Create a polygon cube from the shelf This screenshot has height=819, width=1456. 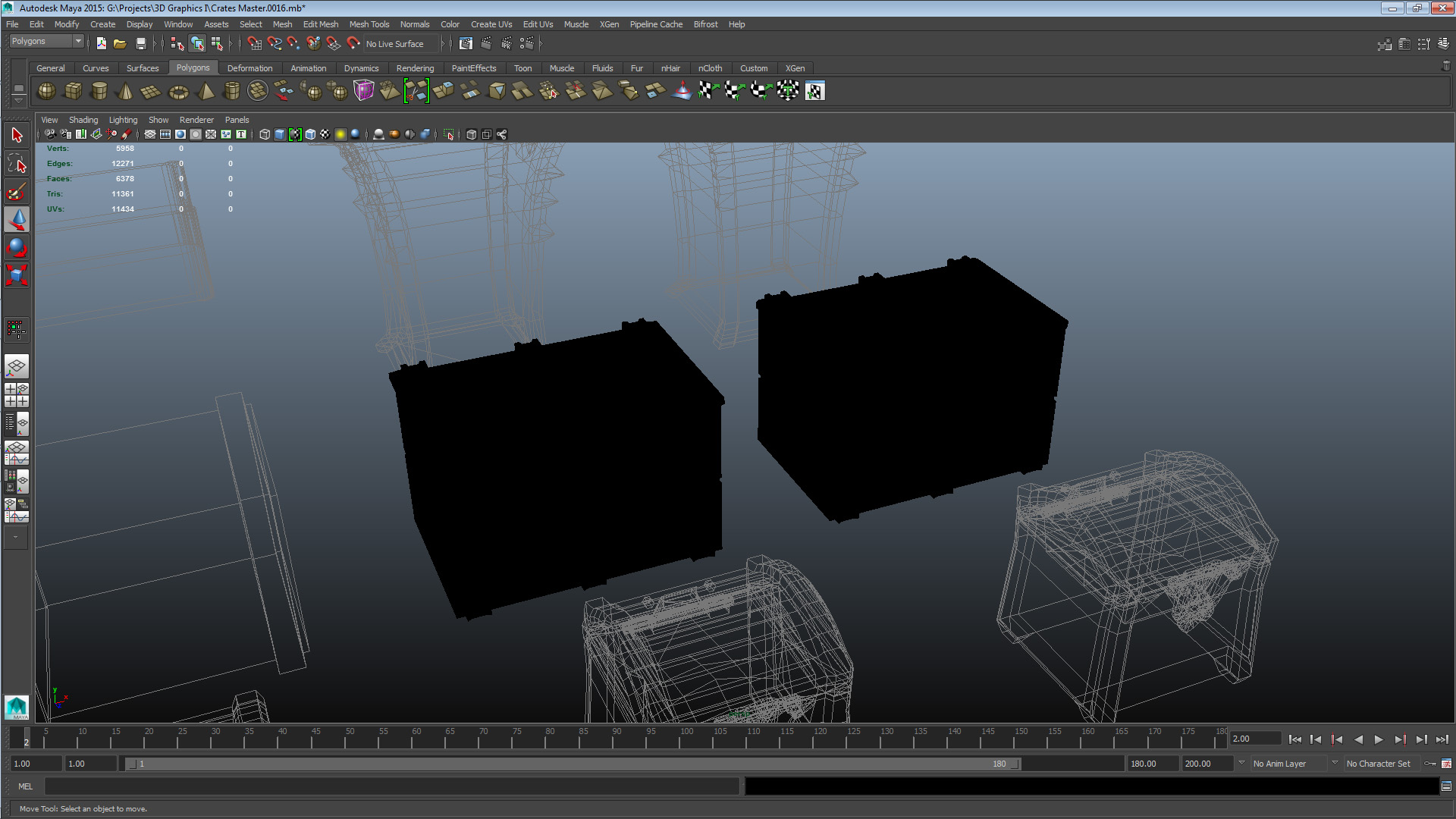[73, 91]
